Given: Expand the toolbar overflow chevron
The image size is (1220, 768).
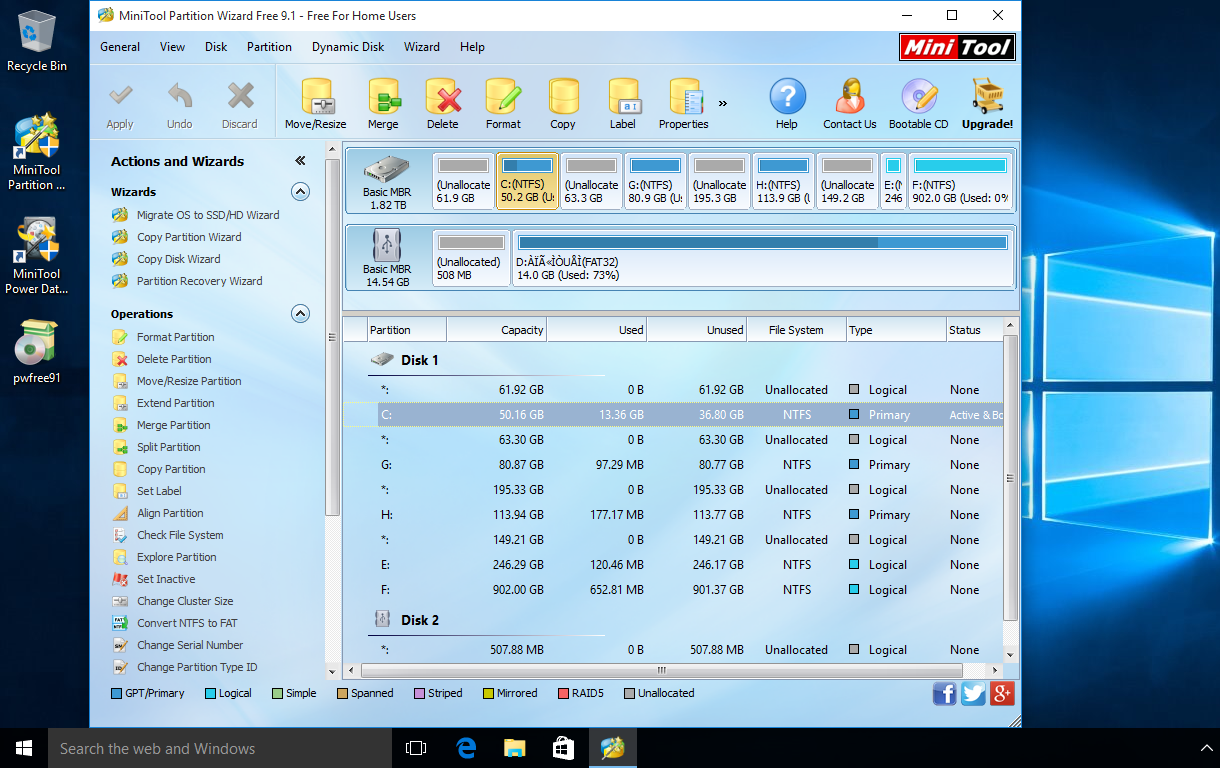Looking at the screenshot, I should [x=723, y=103].
